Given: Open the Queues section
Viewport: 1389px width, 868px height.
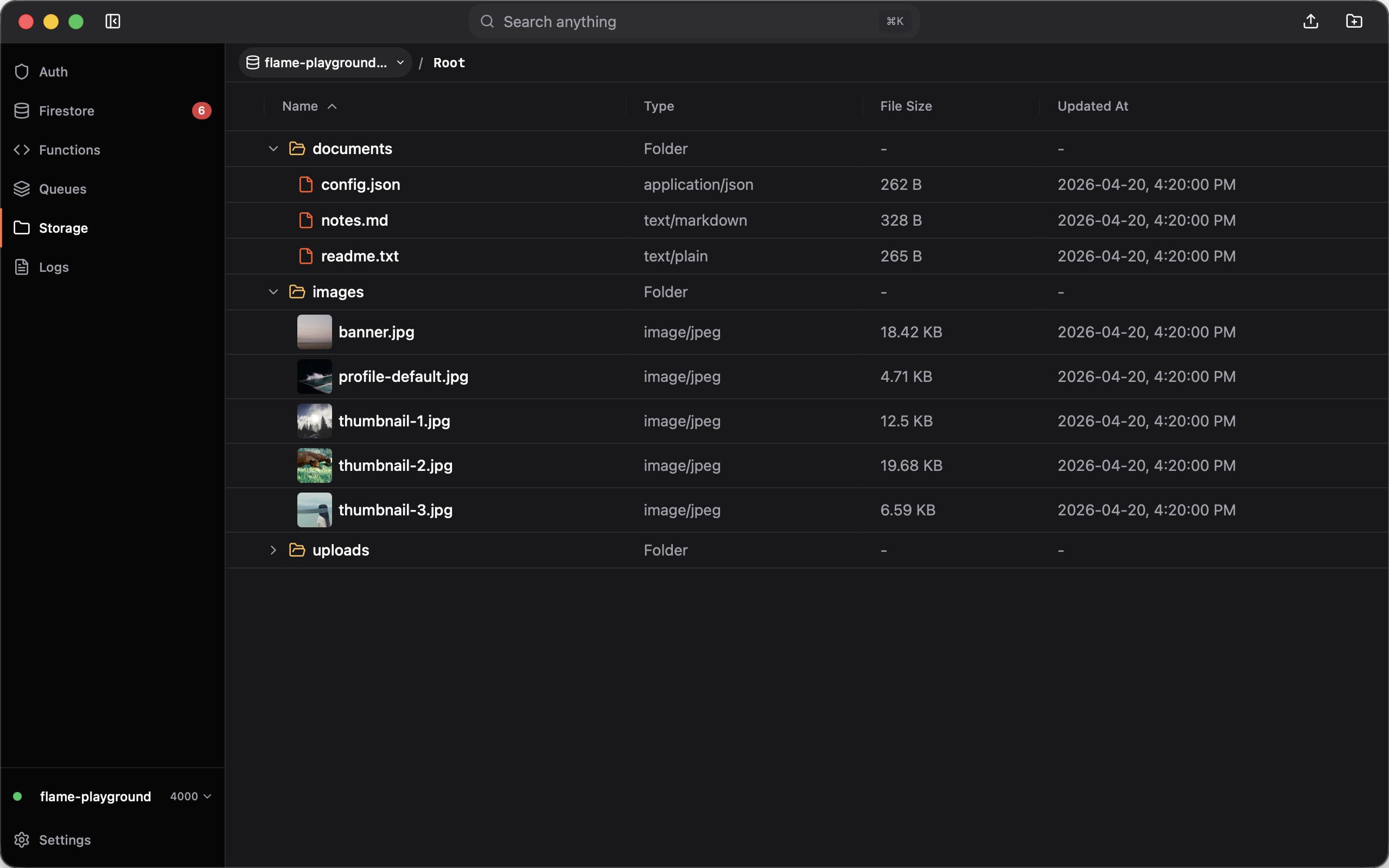Looking at the screenshot, I should (112, 189).
